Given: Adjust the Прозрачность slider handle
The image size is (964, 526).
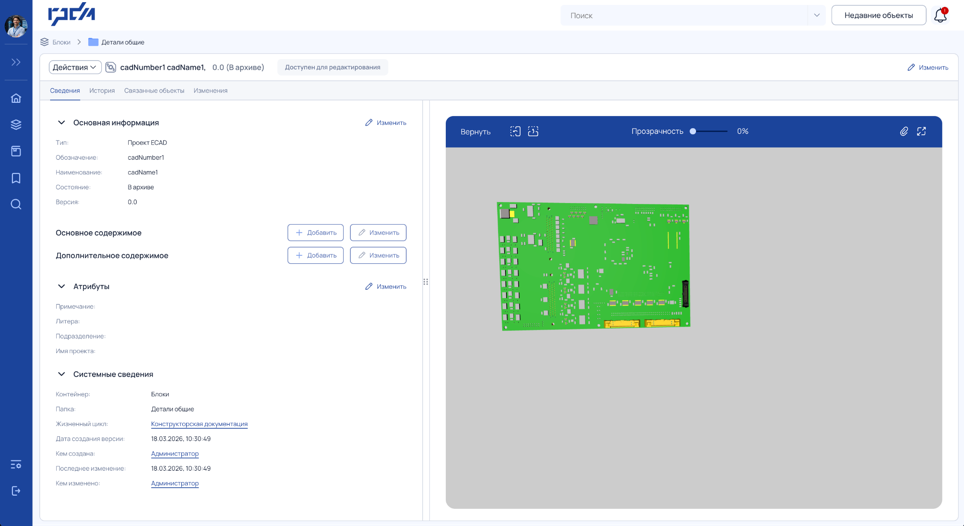Looking at the screenshot, I should click(693, 132).
